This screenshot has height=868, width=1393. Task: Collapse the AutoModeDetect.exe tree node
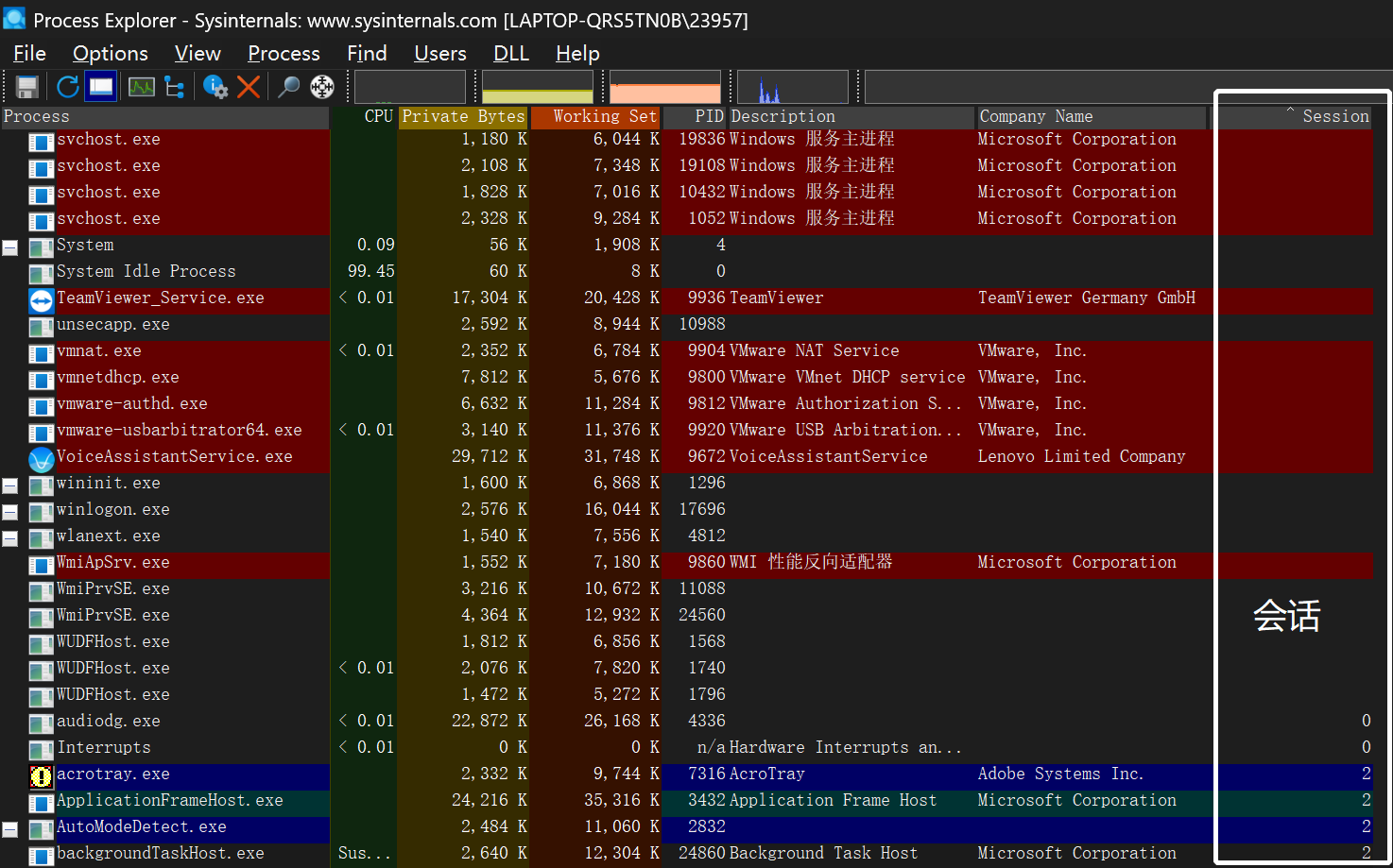click(10, 829)
